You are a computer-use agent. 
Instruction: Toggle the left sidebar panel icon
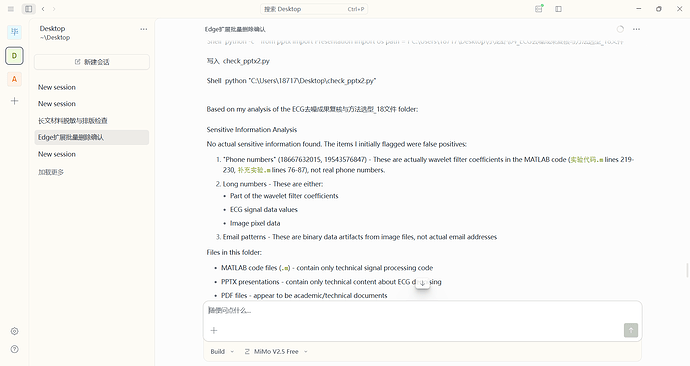[x=29, y=9]
